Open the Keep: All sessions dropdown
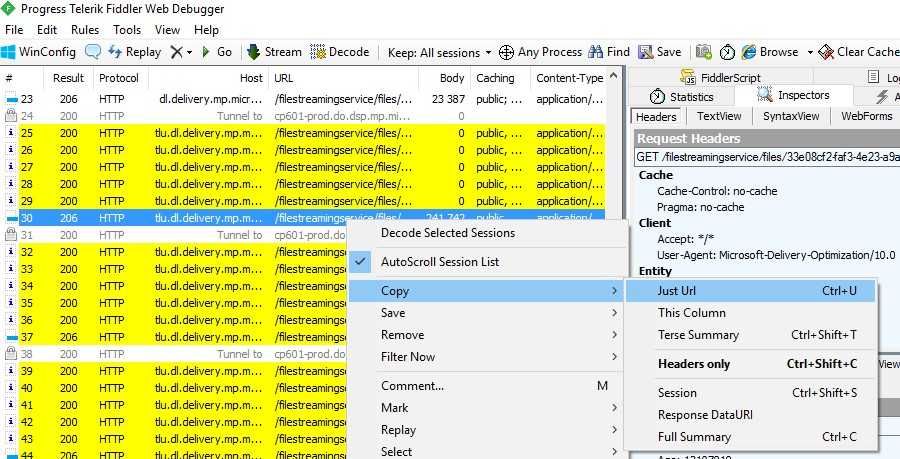 (440, 52)
